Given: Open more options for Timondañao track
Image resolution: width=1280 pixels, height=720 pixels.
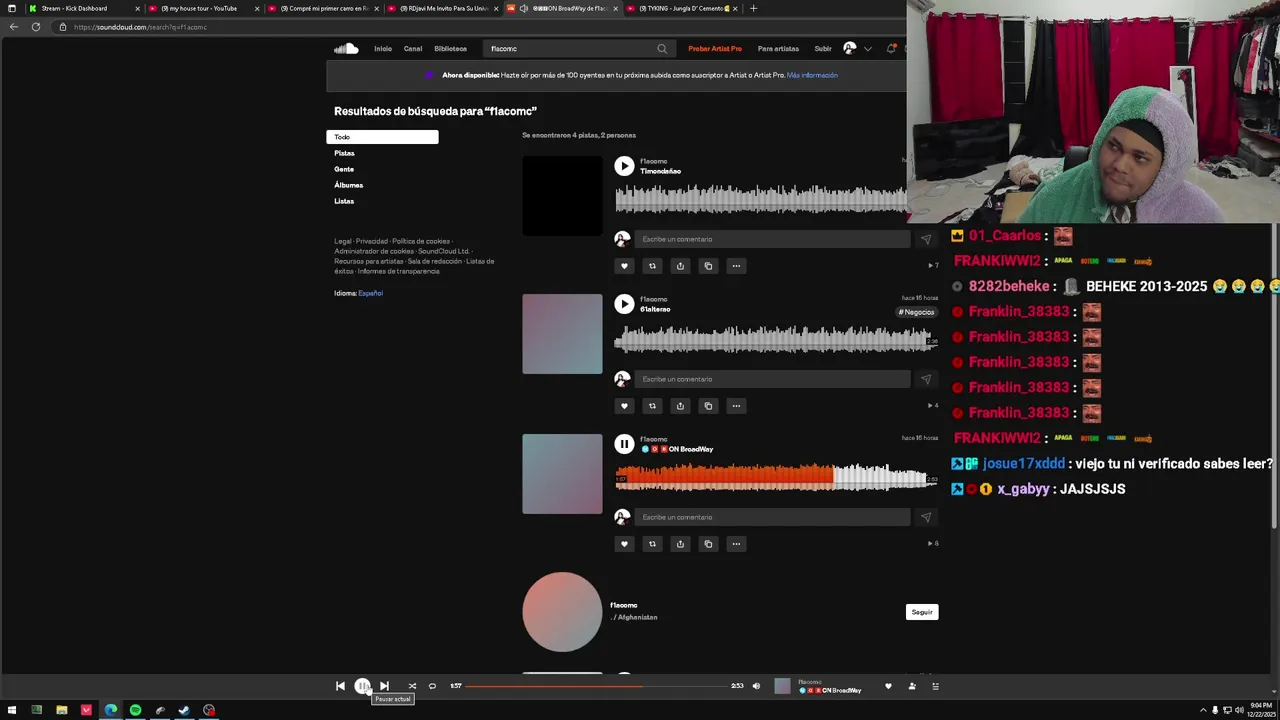Looking at the screenshot, I should [736, 266].
